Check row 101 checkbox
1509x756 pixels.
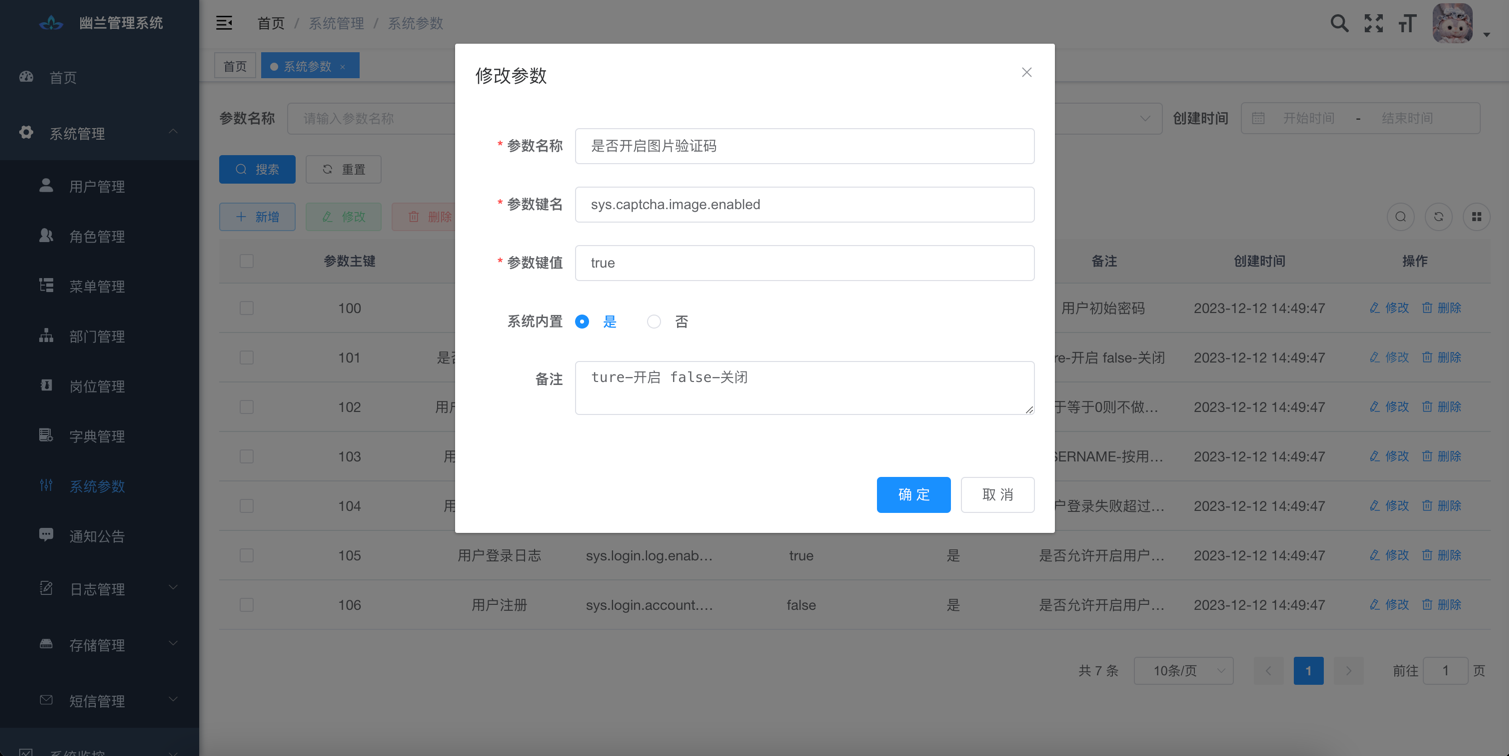coord(247,357)
